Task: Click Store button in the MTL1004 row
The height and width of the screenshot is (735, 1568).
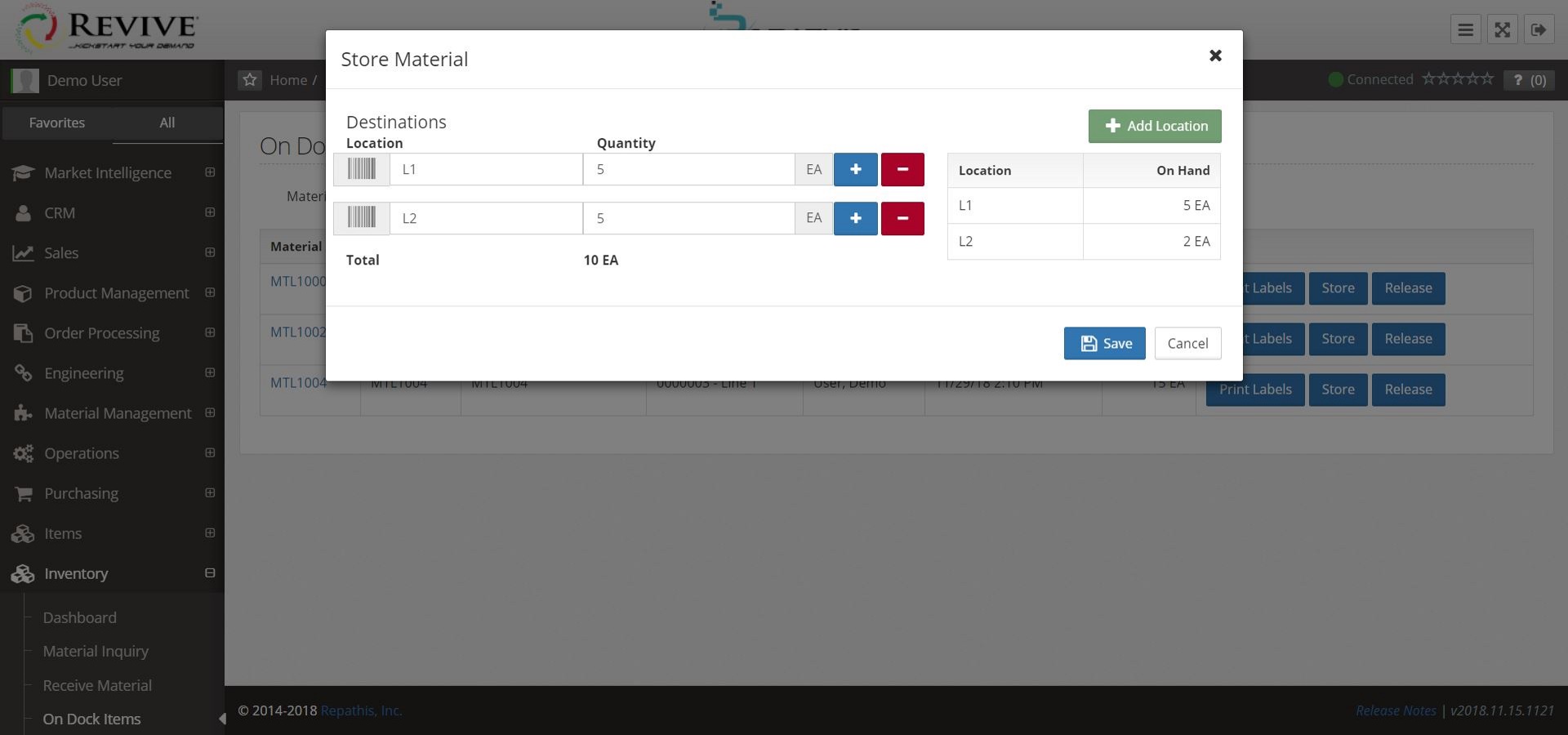Action: [x=1338, y=390]
